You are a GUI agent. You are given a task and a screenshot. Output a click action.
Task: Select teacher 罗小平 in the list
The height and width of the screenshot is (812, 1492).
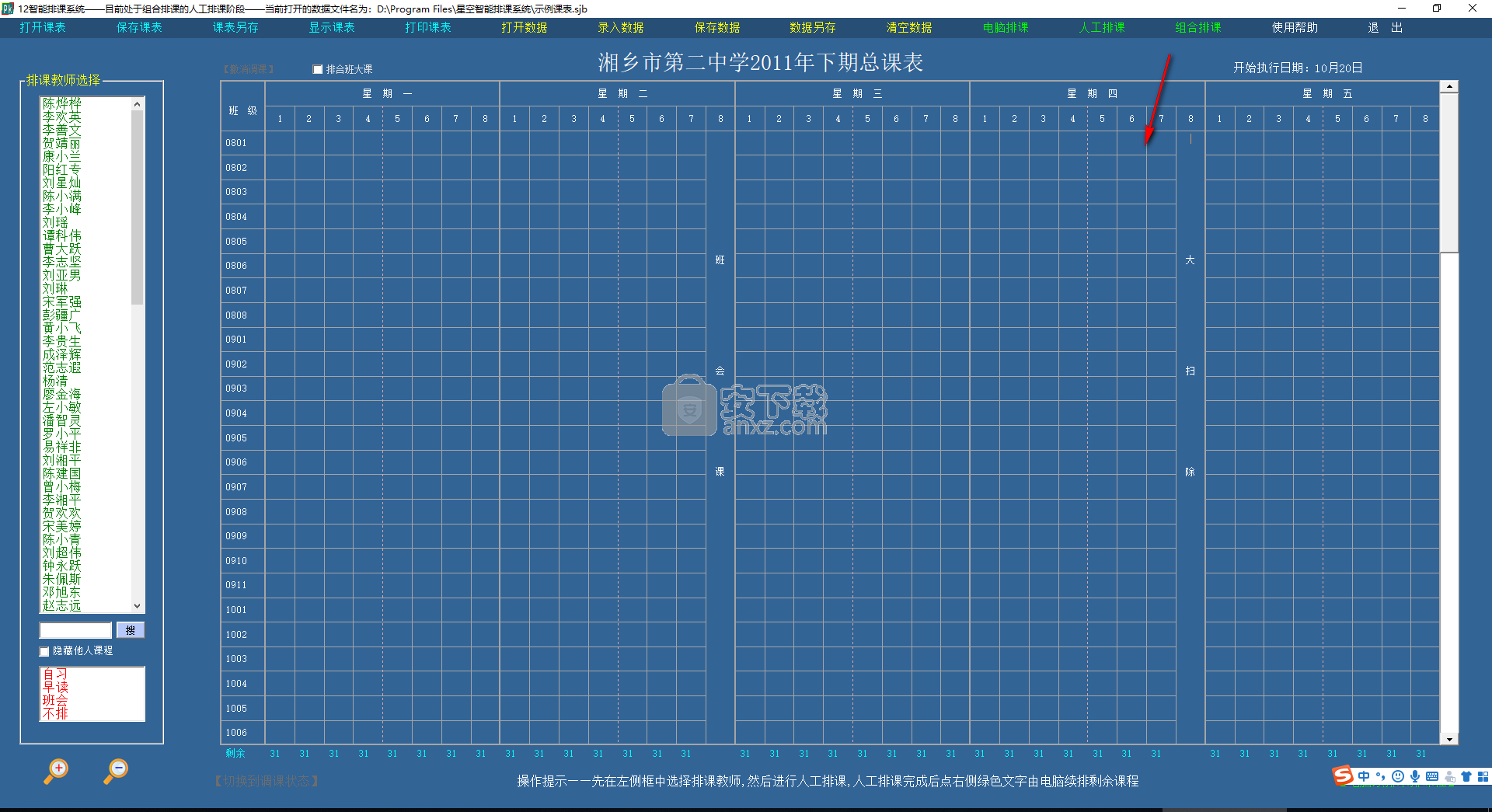[61, 434]
